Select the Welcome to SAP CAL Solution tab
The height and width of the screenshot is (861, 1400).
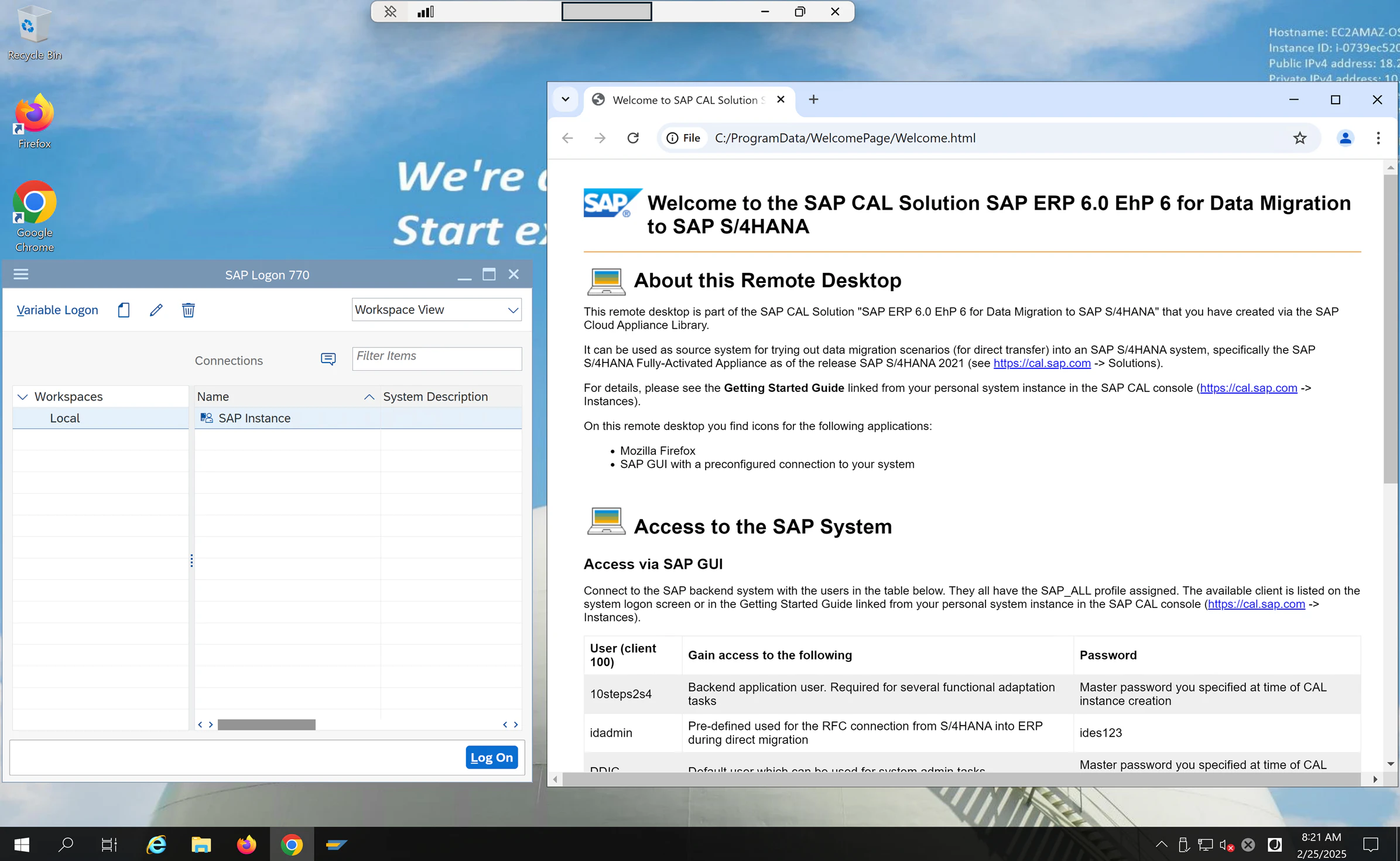tap(689, 100)
